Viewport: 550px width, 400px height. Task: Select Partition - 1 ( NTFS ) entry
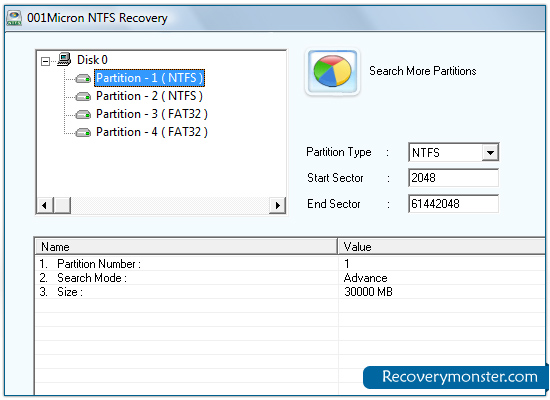[149, 78]
